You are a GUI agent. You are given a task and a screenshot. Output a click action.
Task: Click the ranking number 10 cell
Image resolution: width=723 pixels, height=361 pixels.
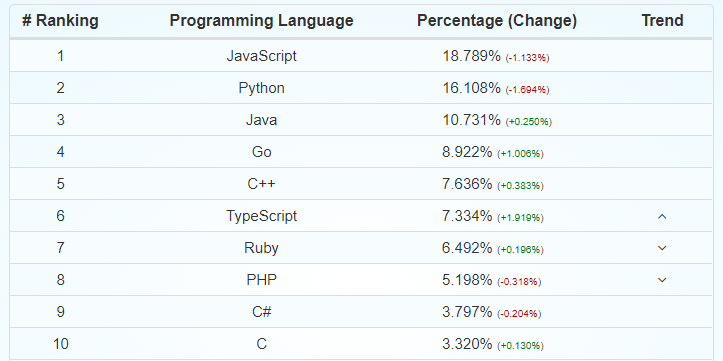[60, 344]
